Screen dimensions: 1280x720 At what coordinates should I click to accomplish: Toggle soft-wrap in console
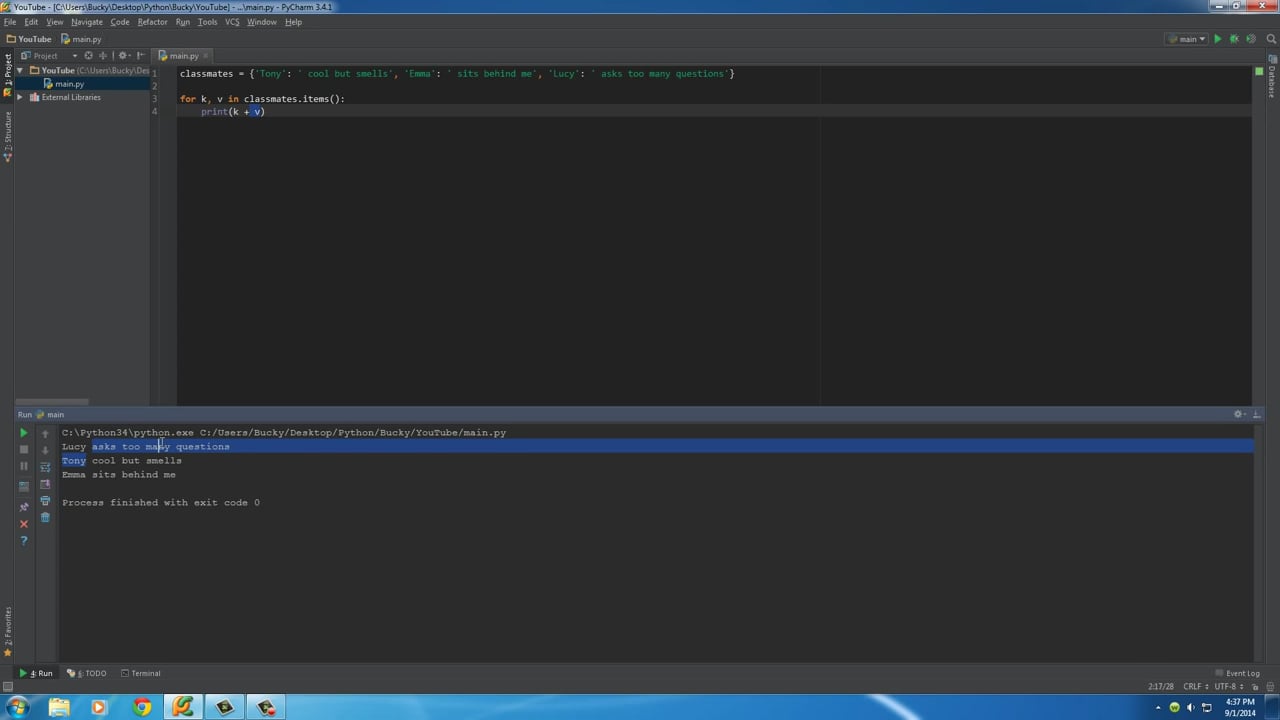[x=45, y=467]
